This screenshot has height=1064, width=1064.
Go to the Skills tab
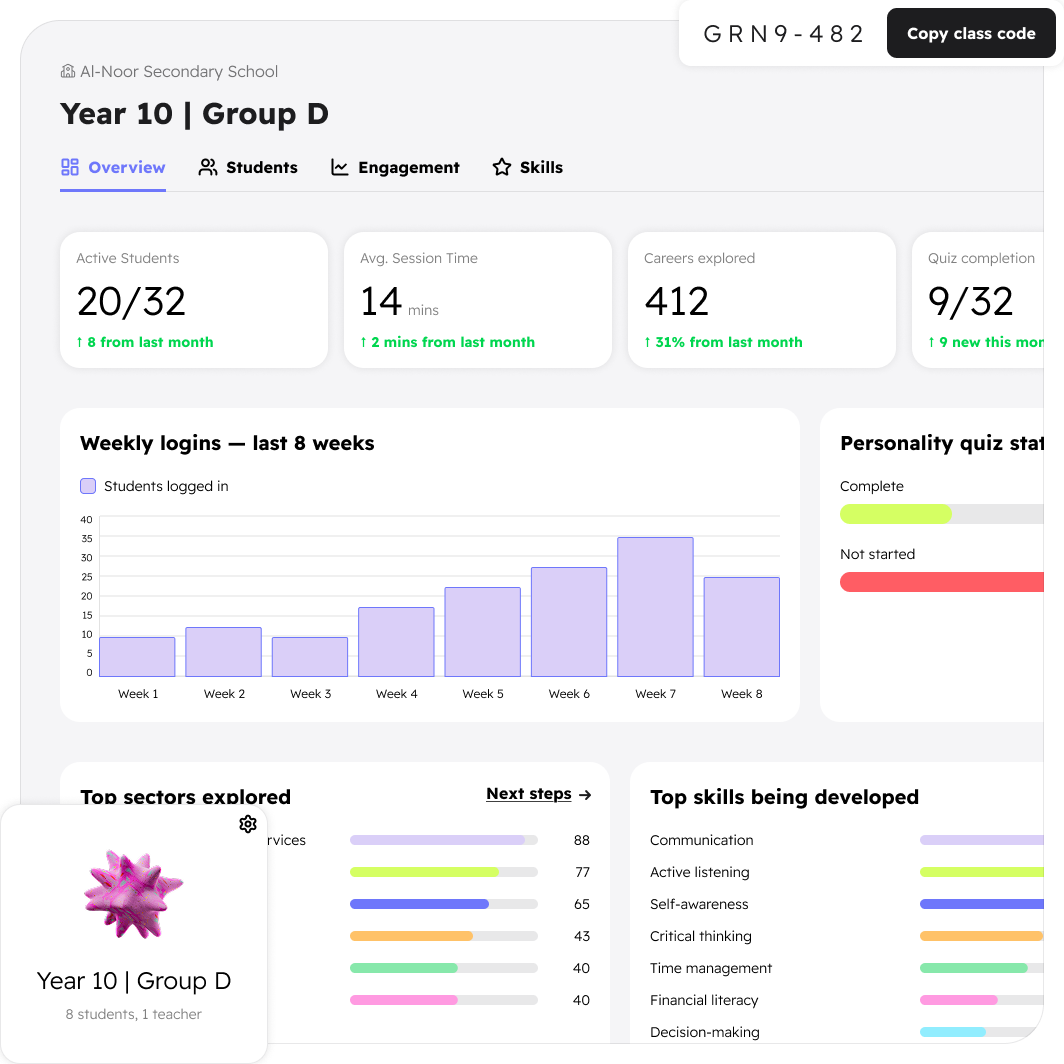point(528,168)
